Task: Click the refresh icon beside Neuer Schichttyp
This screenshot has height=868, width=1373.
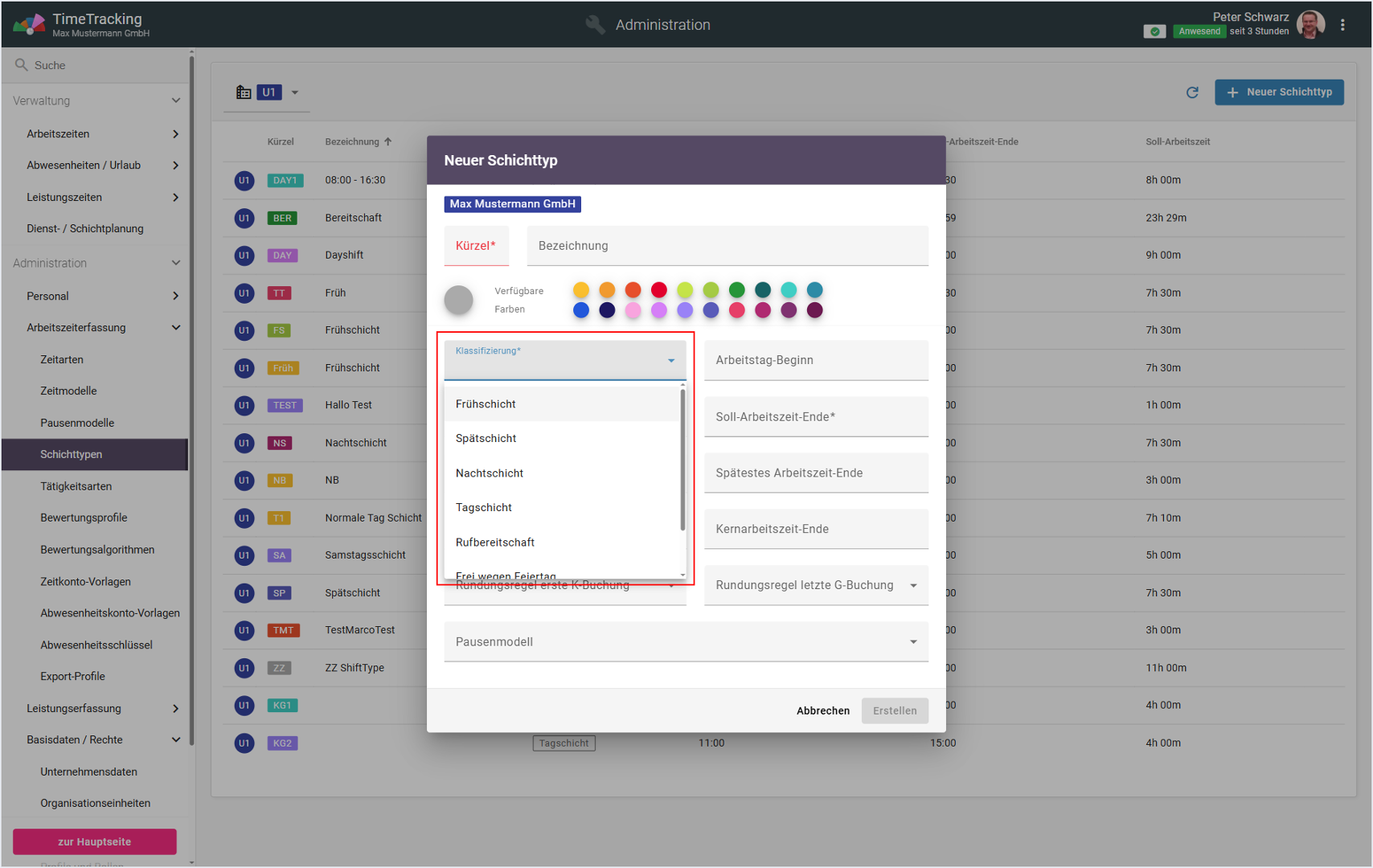Action: click(x=1192, y=92)
